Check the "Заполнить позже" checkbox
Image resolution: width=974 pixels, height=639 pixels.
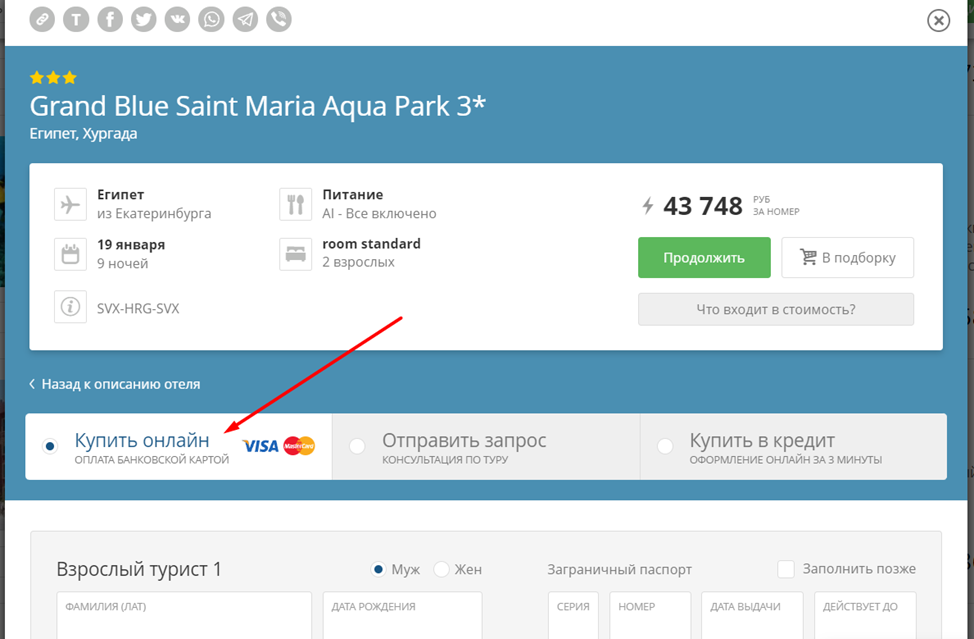(786, 569)
